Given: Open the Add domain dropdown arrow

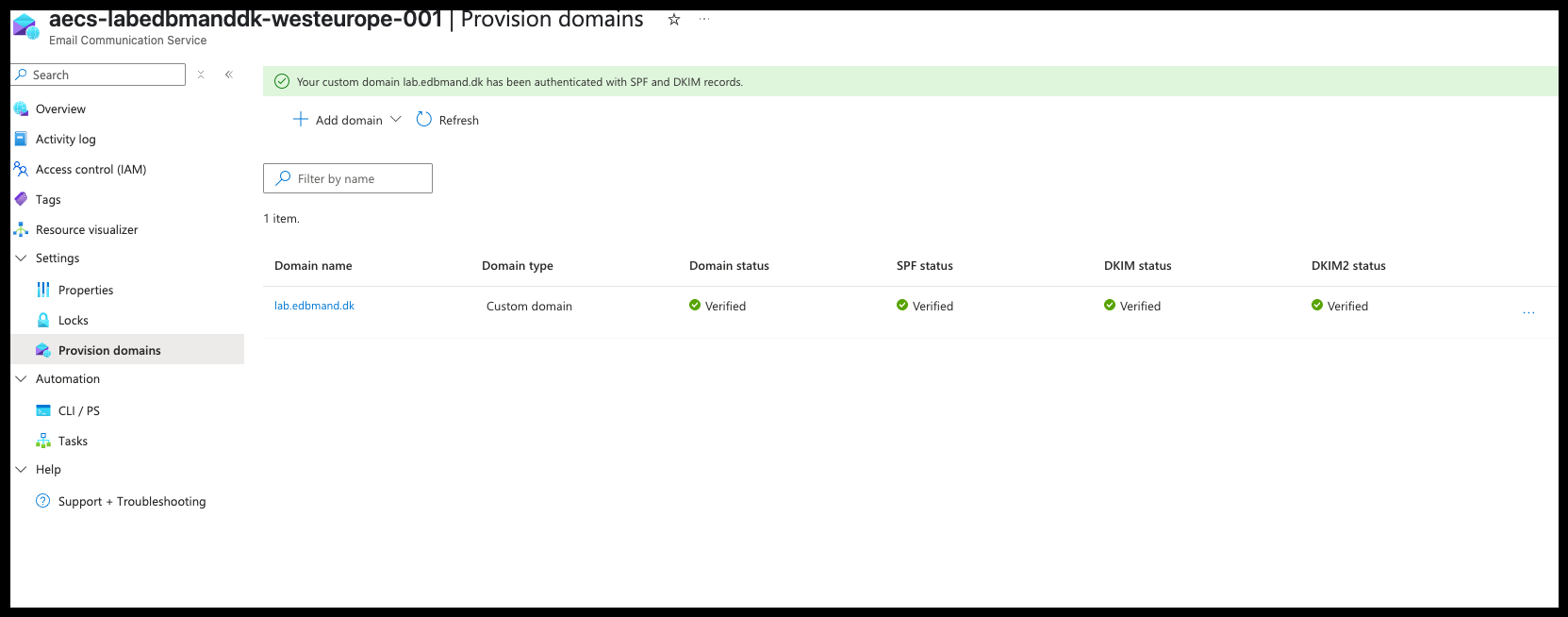Looking at the screenshot, I should coord(396,119).
